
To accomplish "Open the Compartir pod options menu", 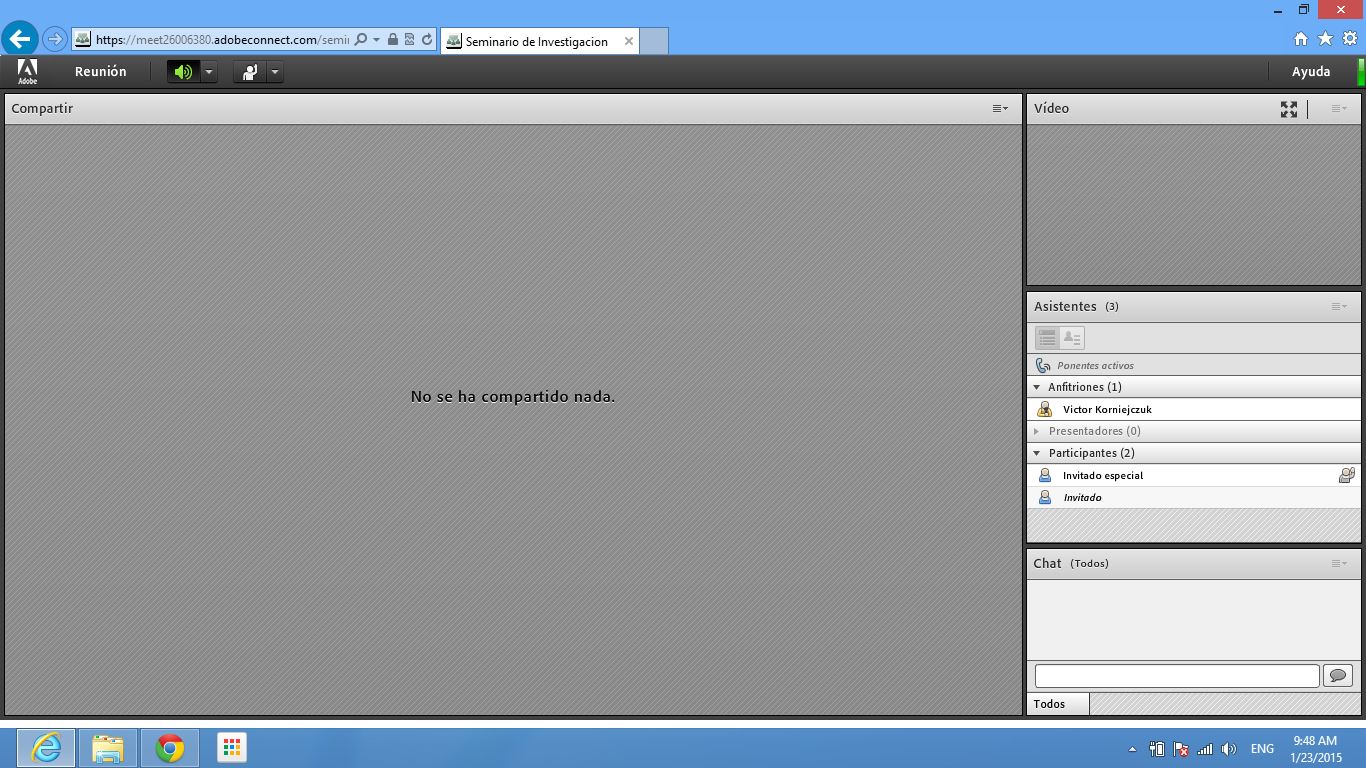I will click(1000, 108).
